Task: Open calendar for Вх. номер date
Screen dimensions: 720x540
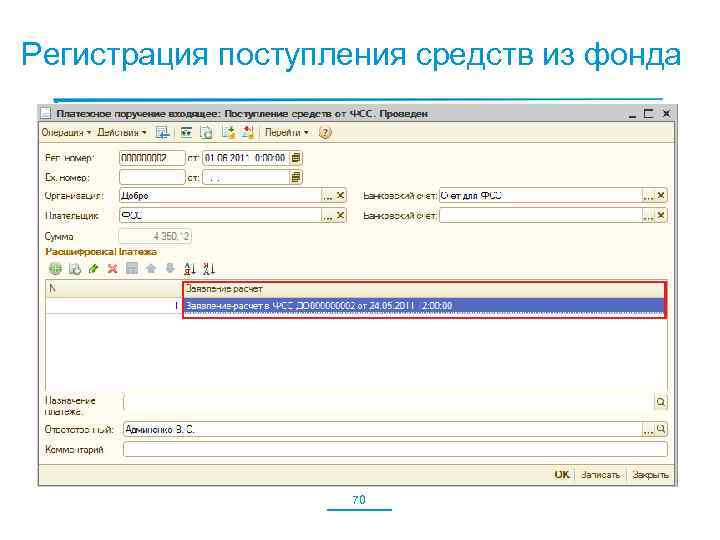Action: click(x=296, y=177)
